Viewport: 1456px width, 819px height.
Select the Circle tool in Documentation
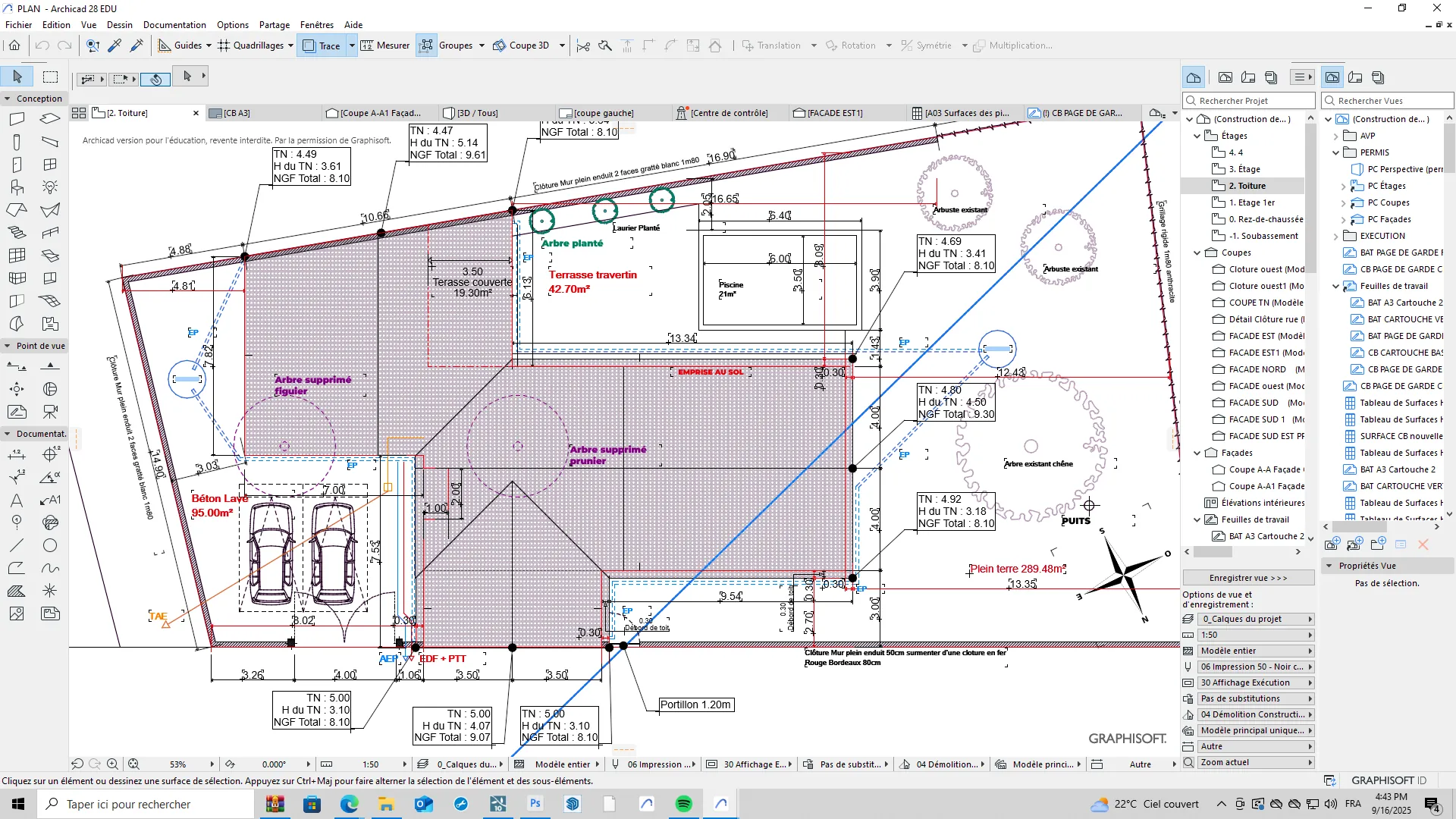coord(50,545)
